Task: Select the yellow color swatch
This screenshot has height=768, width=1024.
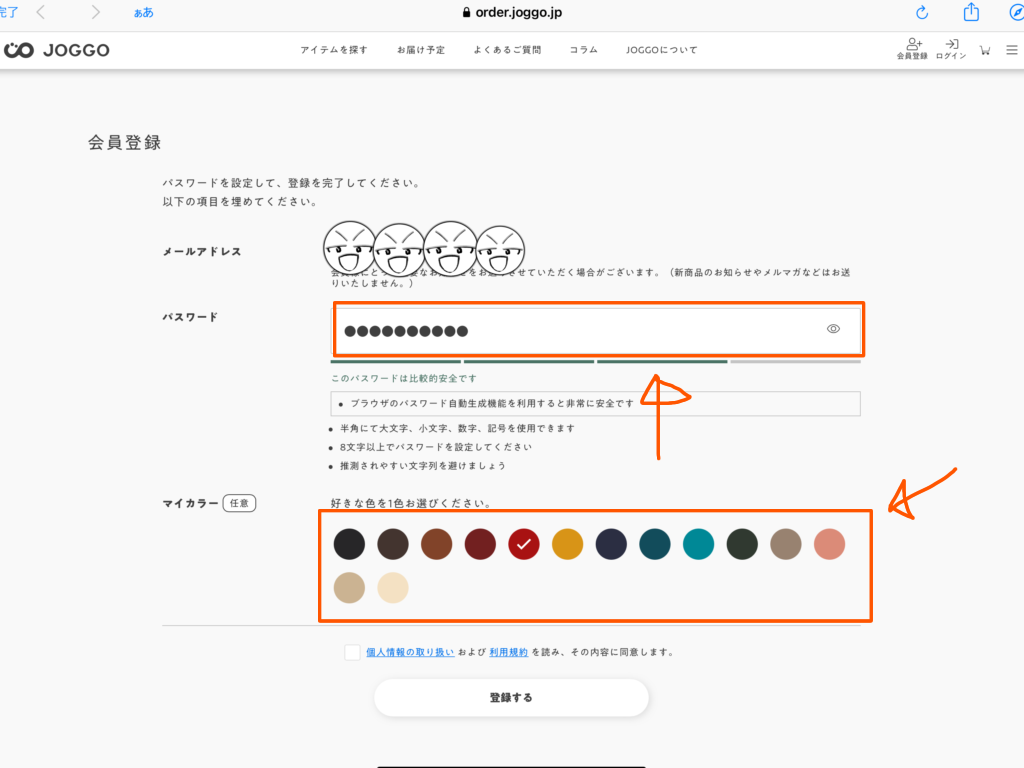Action: 567,544
